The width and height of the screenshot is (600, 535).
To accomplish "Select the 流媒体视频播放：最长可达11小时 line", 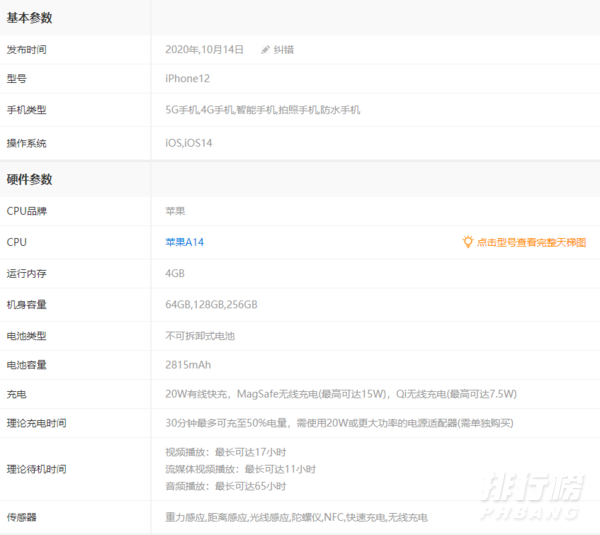I will pos(241,469).
